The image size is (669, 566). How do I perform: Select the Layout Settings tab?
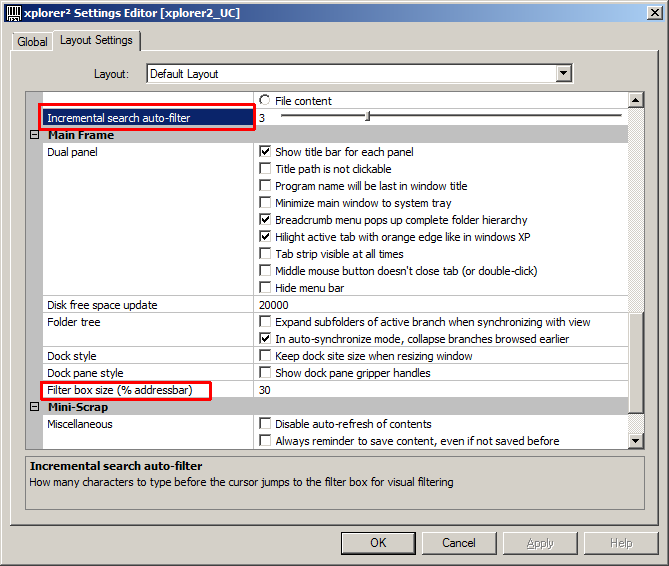tap(95, 41)
